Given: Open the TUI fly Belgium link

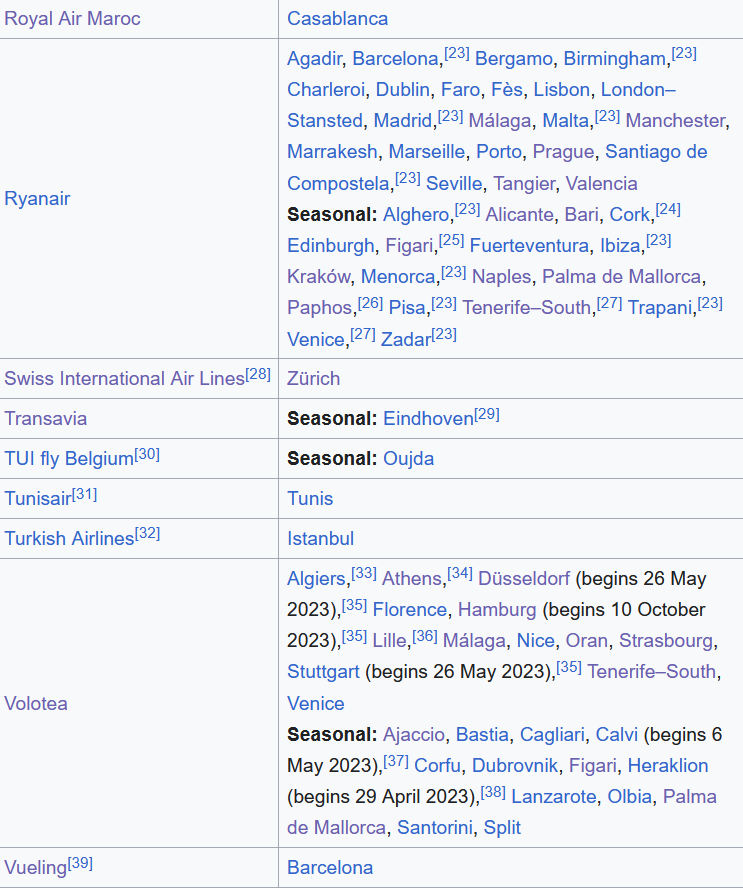Looking at the screenshot, I should pos(68,459).
